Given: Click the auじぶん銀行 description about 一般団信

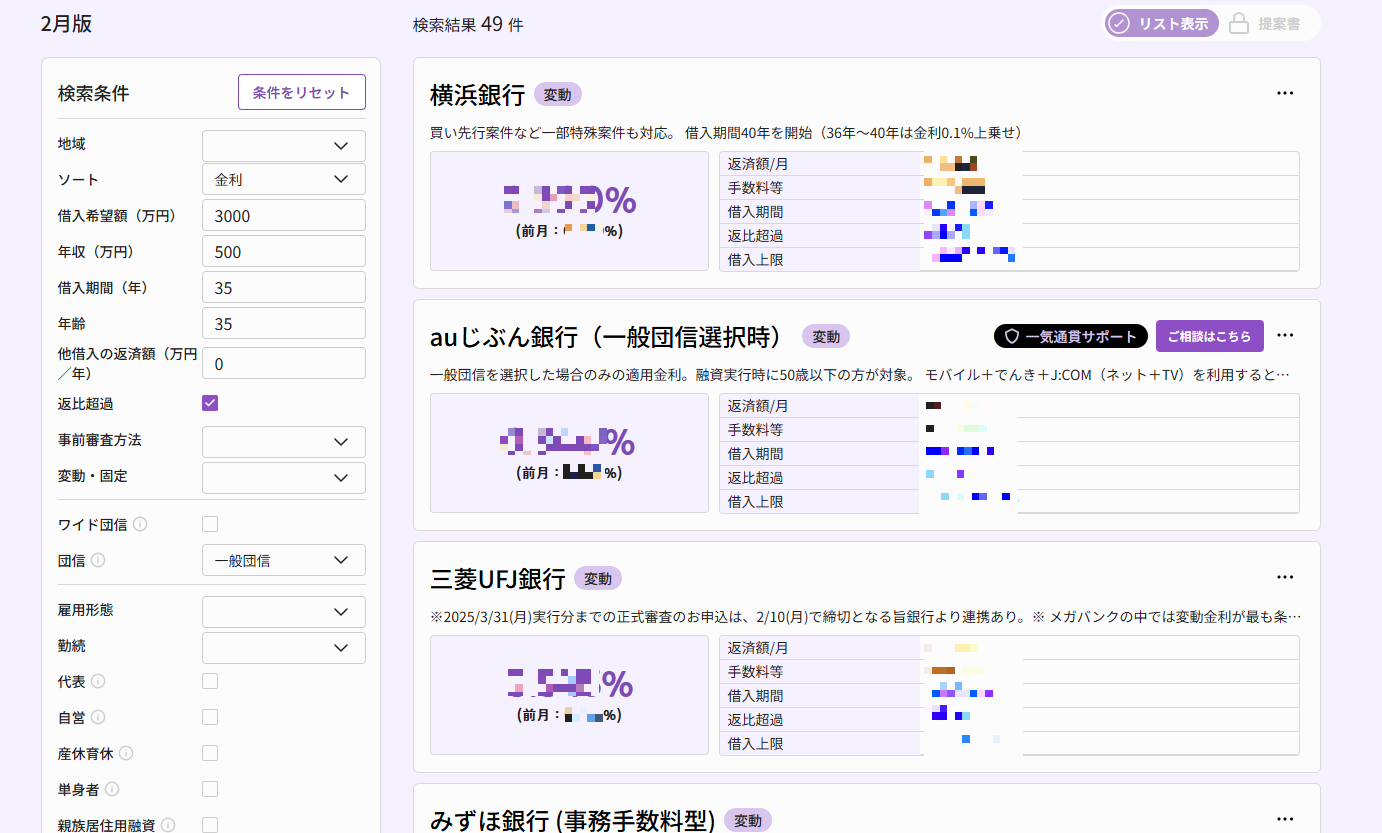Looking at the screenshot, I should [x=859, y=374].
